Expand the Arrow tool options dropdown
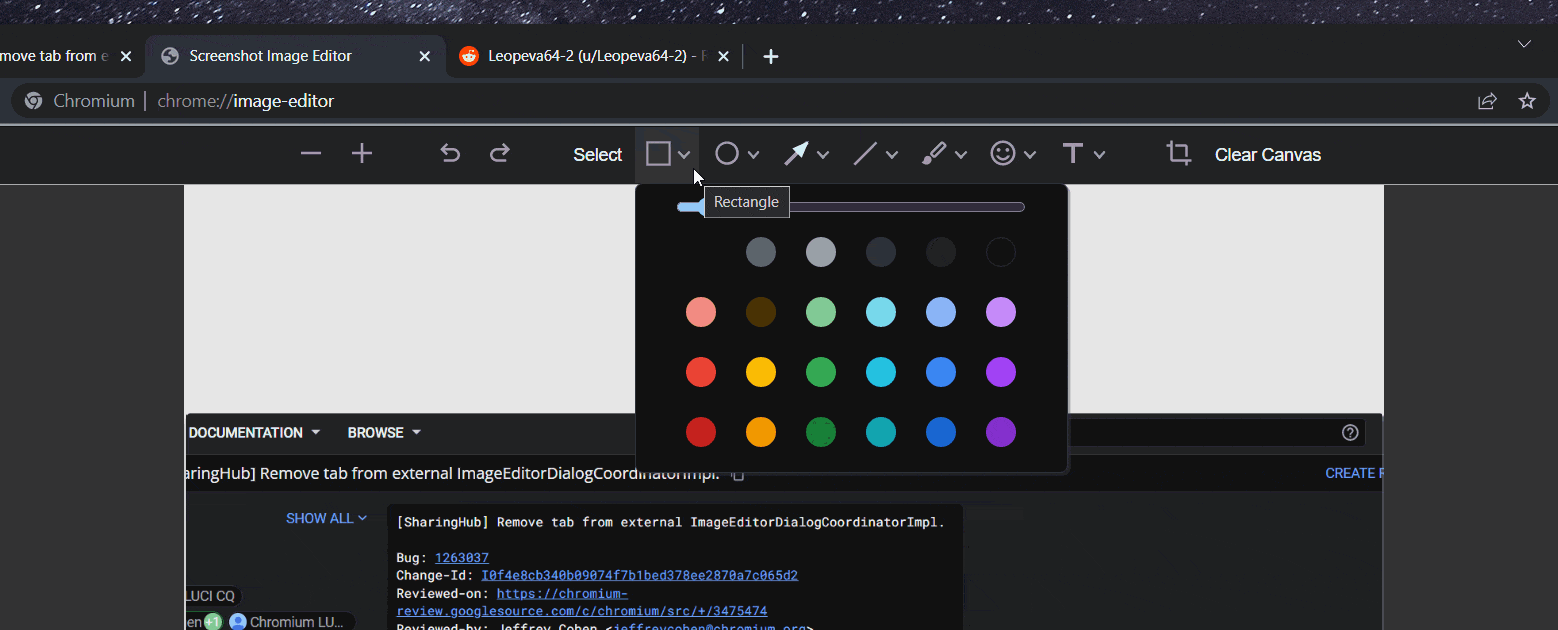Image resolution: width=1558 pixels, height=630 pixels. point(823,155)
